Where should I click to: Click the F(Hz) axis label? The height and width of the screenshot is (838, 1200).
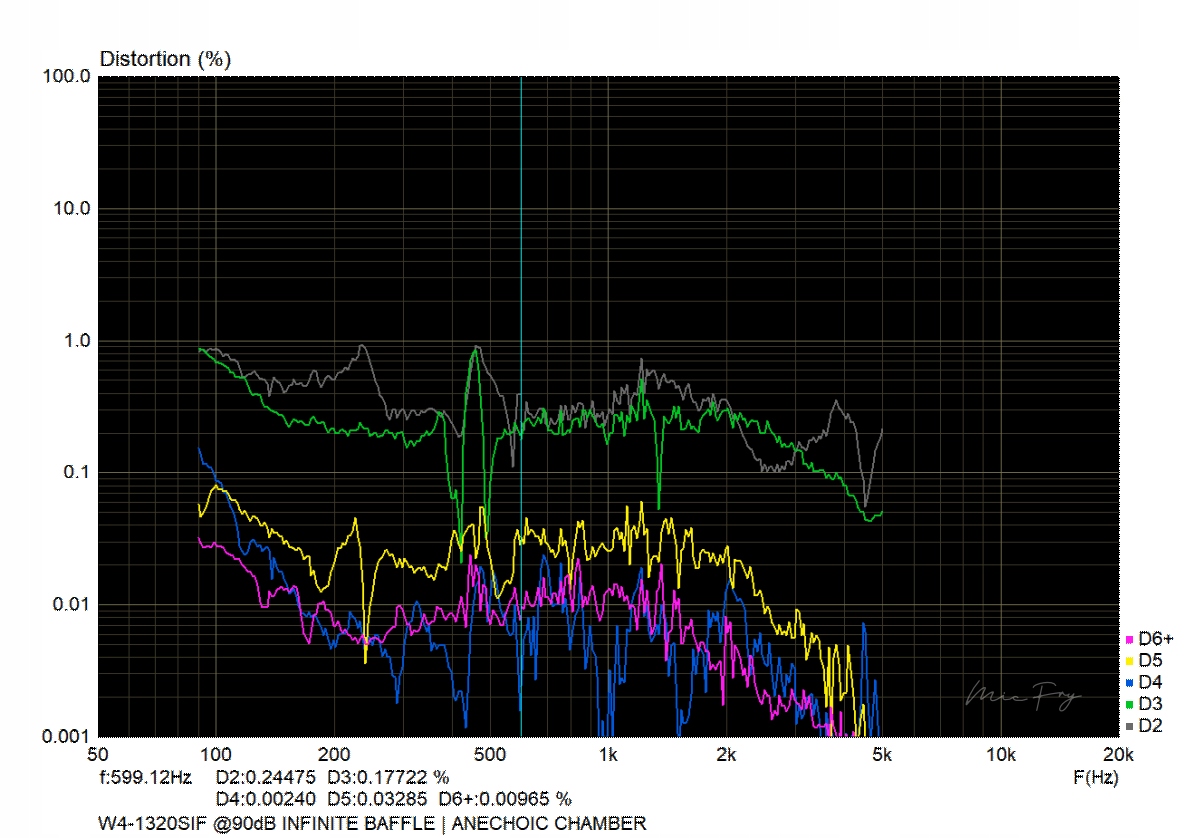1094,777
